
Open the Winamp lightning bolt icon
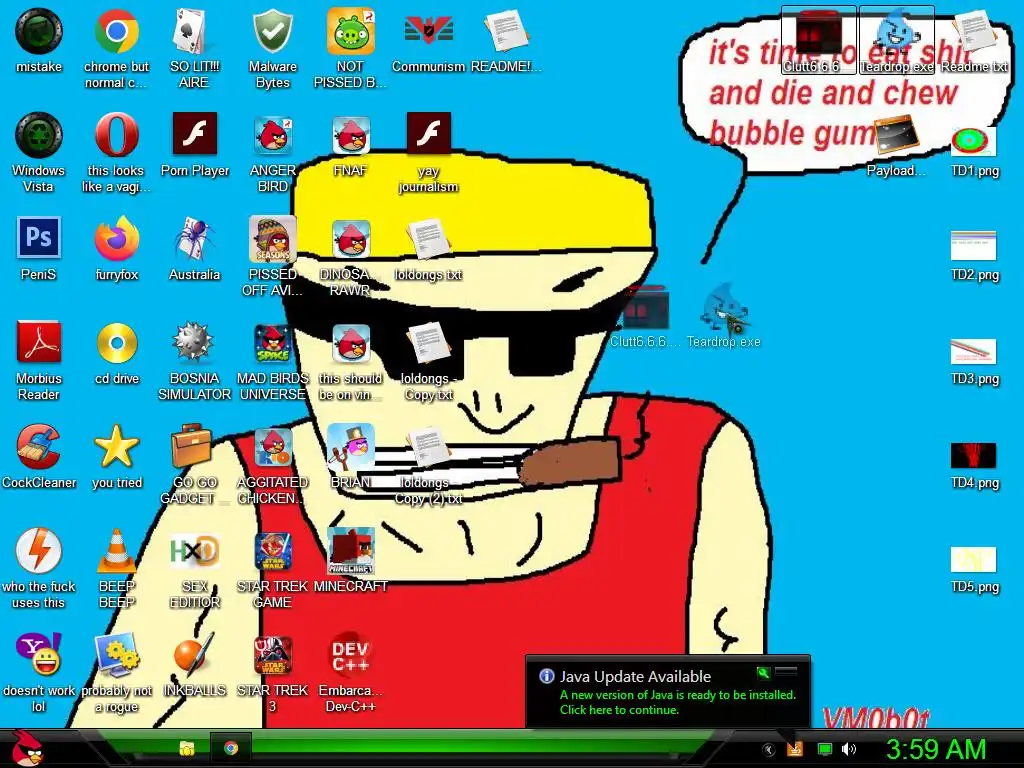[39, 568]
